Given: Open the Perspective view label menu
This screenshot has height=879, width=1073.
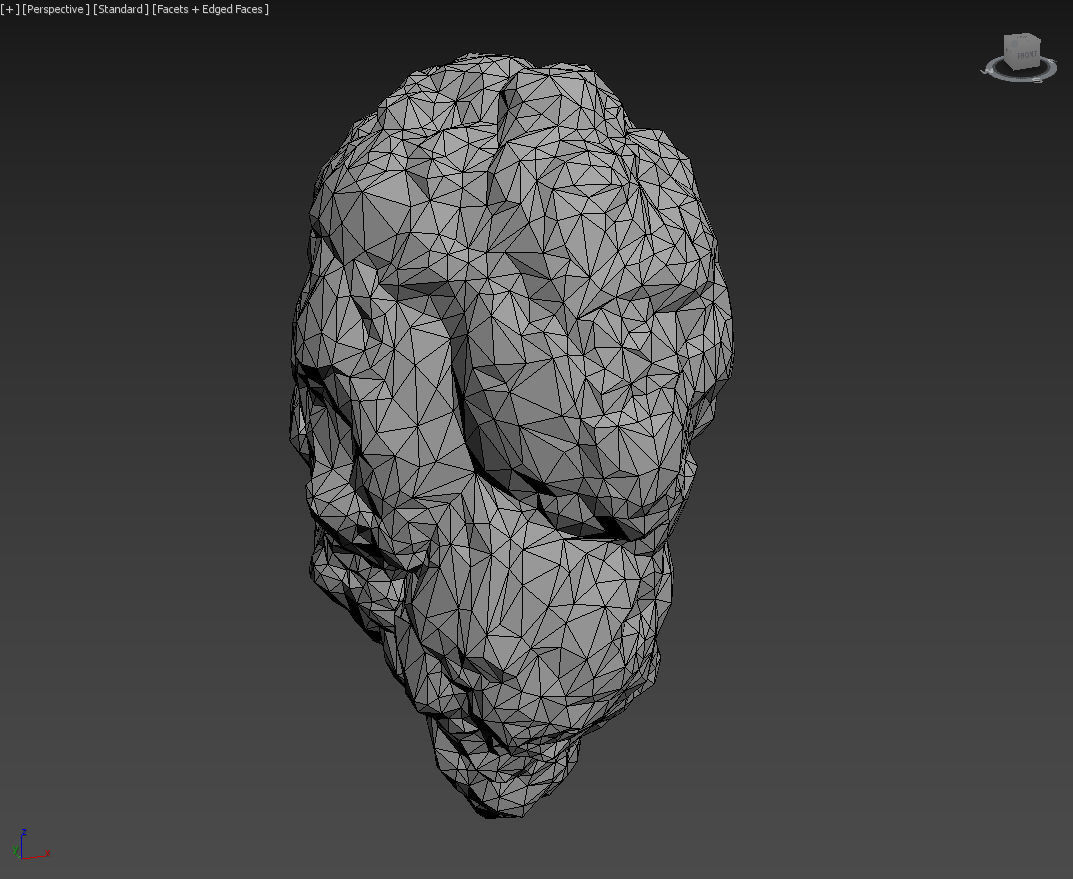Looking at the screenshot, I should (55, 9).
